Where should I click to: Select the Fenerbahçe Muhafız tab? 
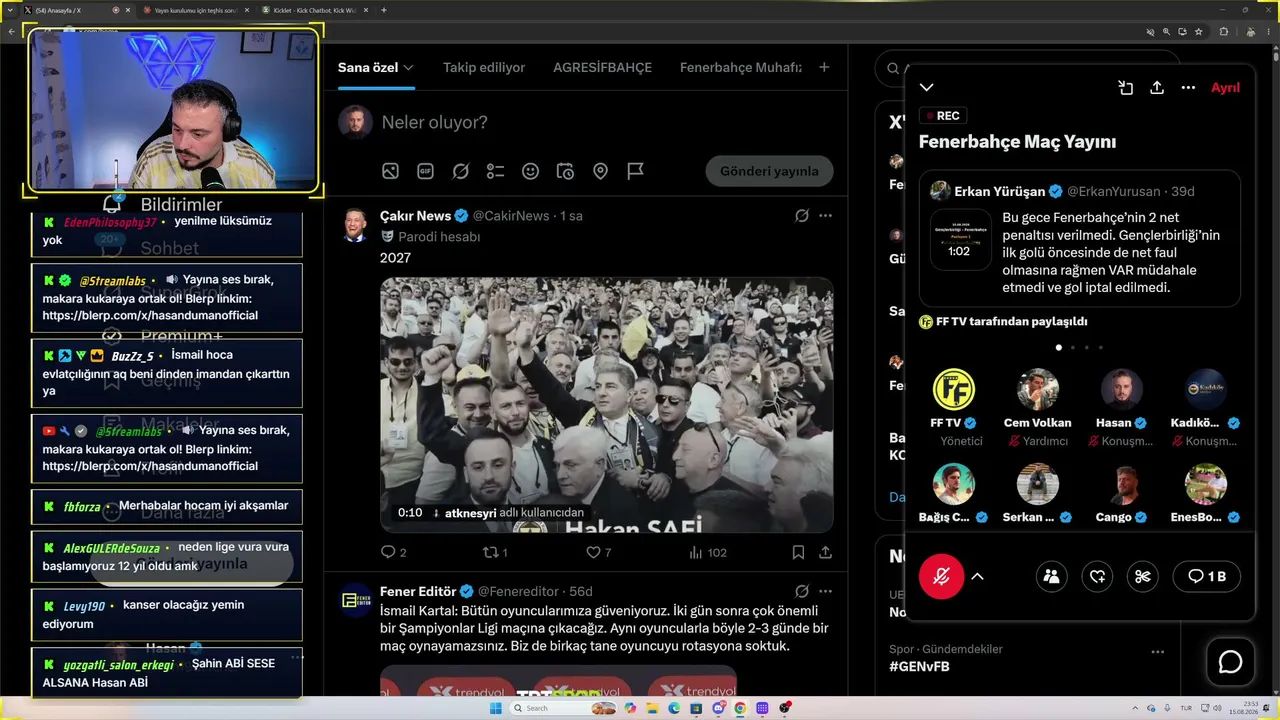(741, 67)
